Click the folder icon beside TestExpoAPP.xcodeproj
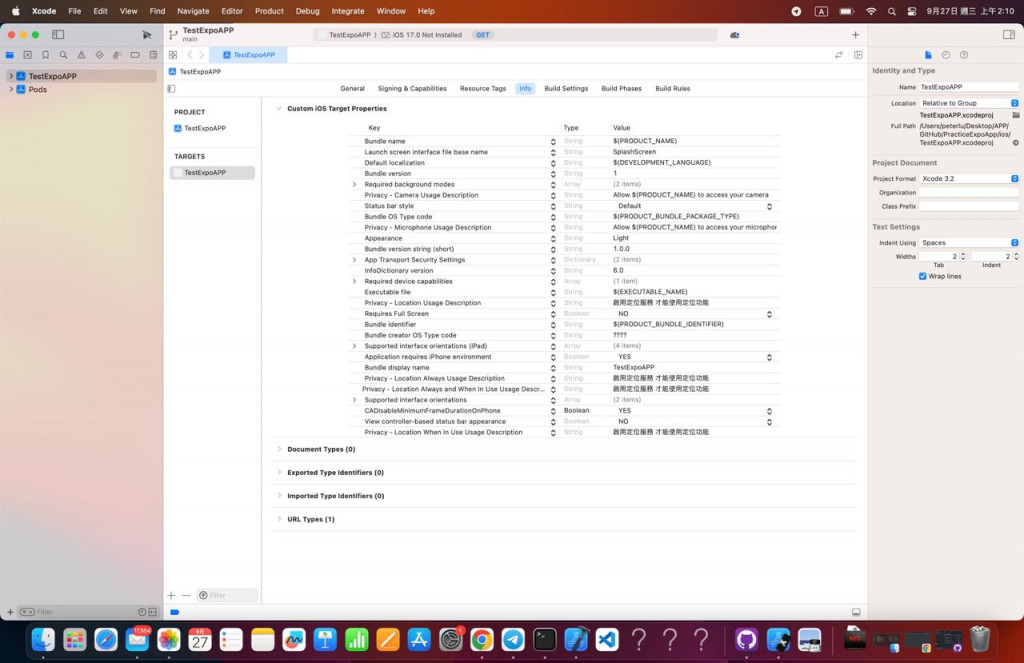The image size is (1024, 663). (1016, 115)
